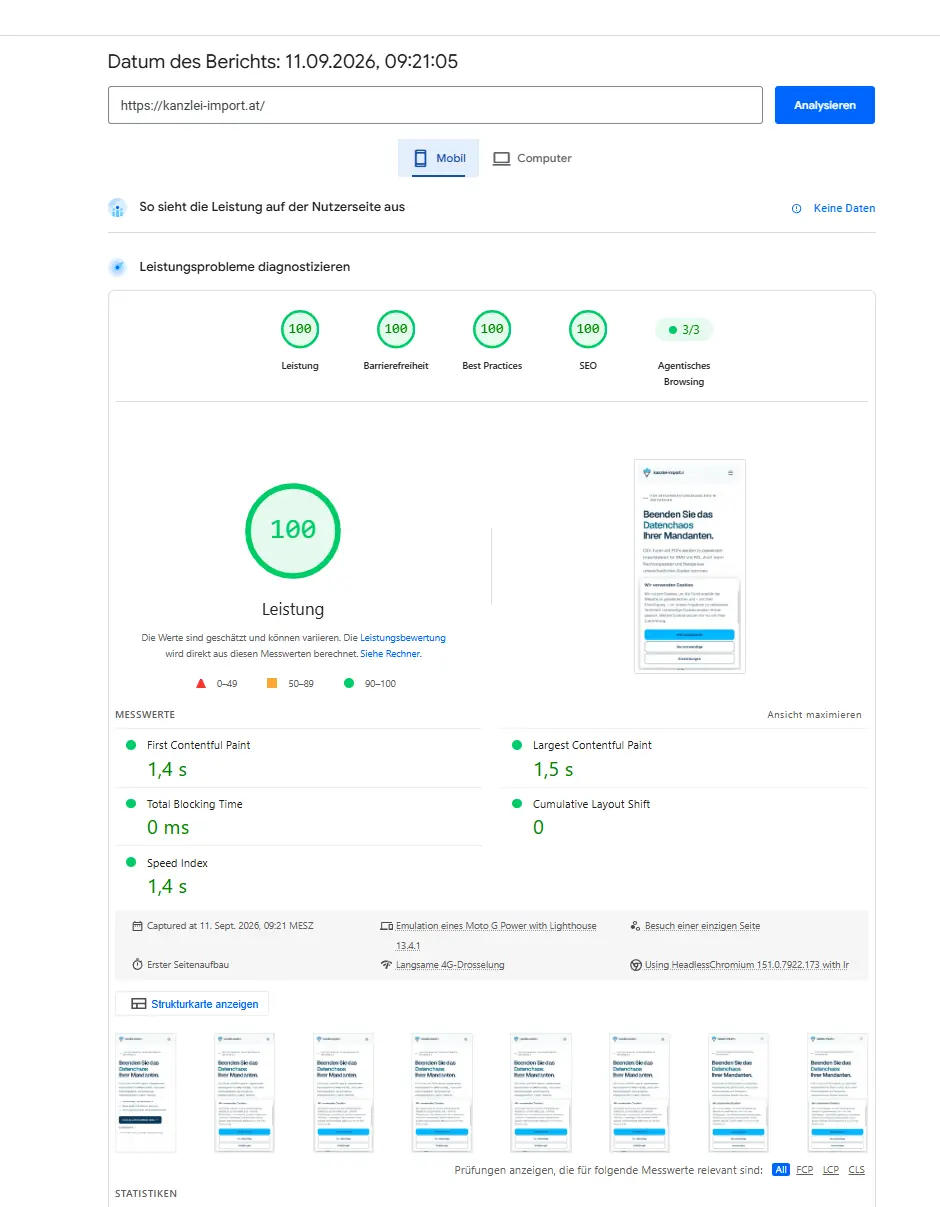Screen dimensions: 940x1207
Task: Click the computer monitor icon
Action: [x=502, y=158]
